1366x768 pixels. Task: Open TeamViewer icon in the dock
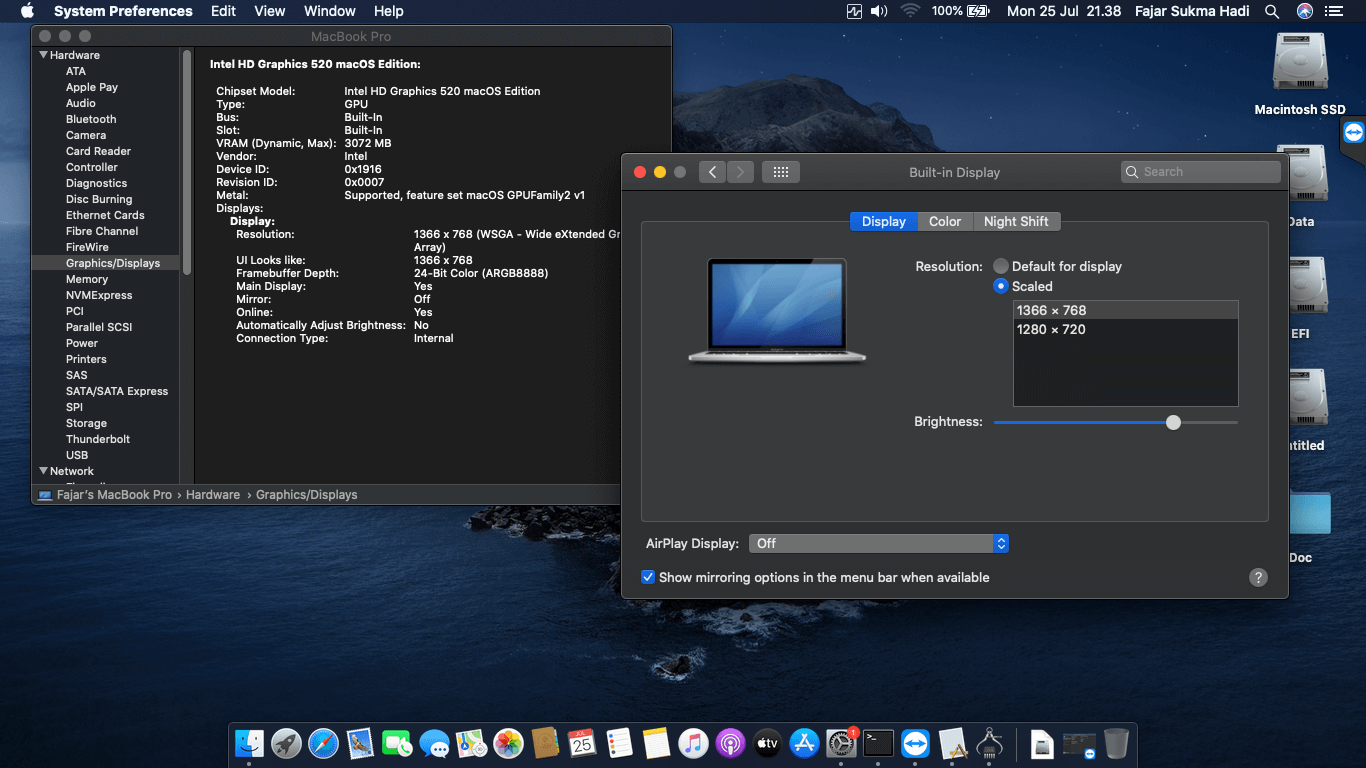[915, 743]
